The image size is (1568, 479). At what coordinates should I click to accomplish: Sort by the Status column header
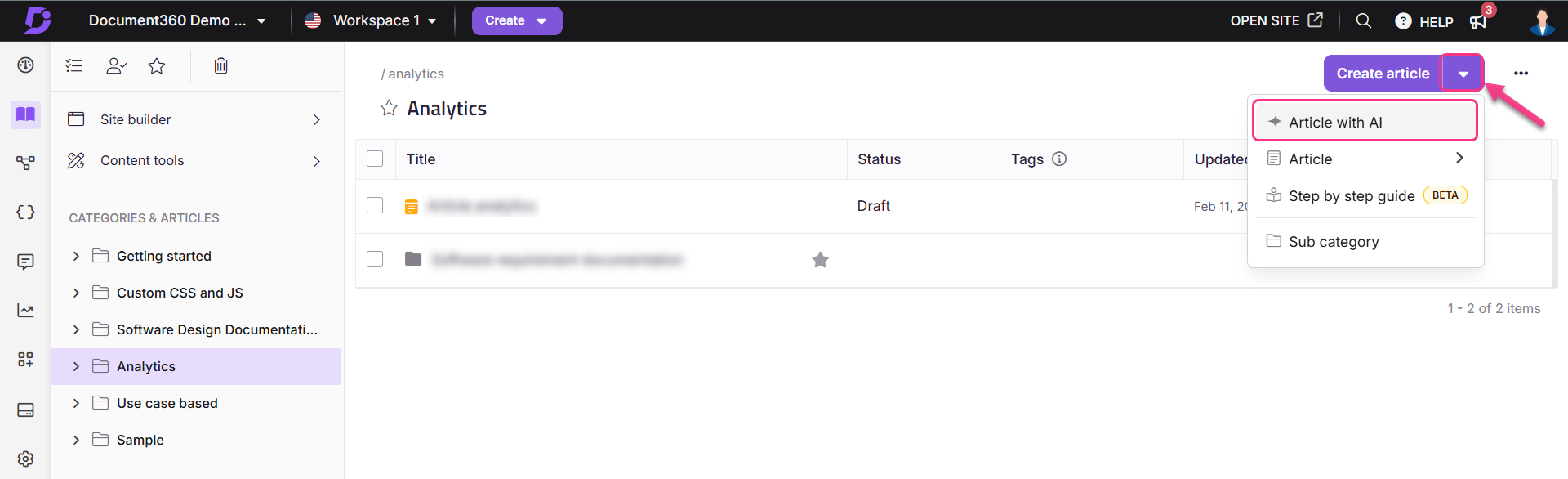tap(879, 159)
